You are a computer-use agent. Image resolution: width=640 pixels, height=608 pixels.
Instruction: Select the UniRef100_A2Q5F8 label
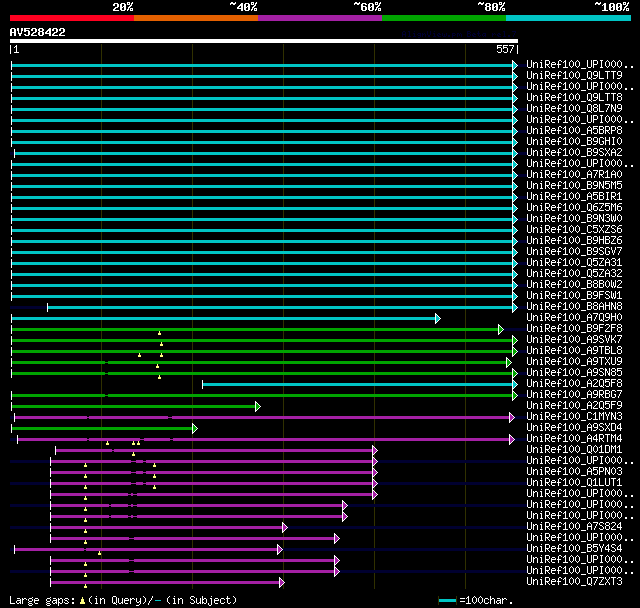pyautogui.click(x=574, y=384)
